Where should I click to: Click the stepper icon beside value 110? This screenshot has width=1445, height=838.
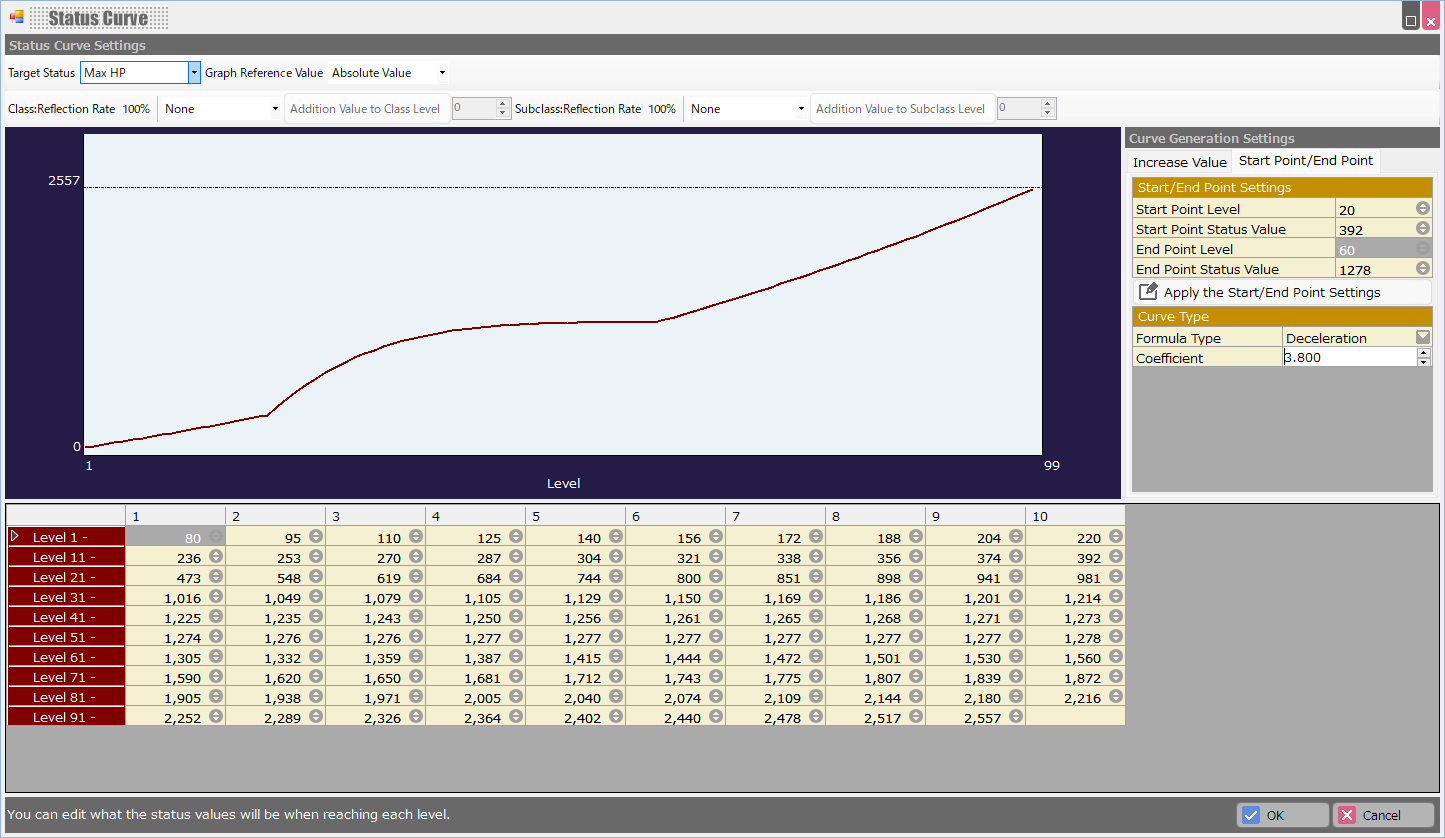pyautogui.click(x=415, y=537)
